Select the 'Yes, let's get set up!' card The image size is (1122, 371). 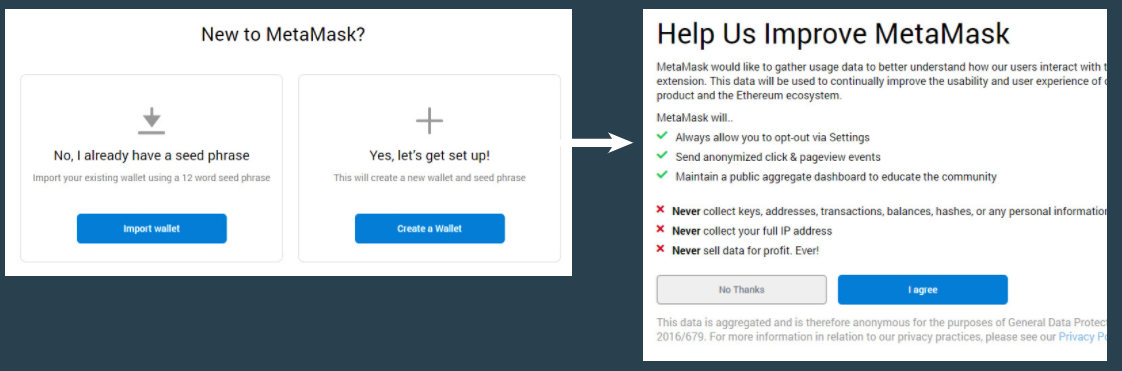[x=429, y=168]
